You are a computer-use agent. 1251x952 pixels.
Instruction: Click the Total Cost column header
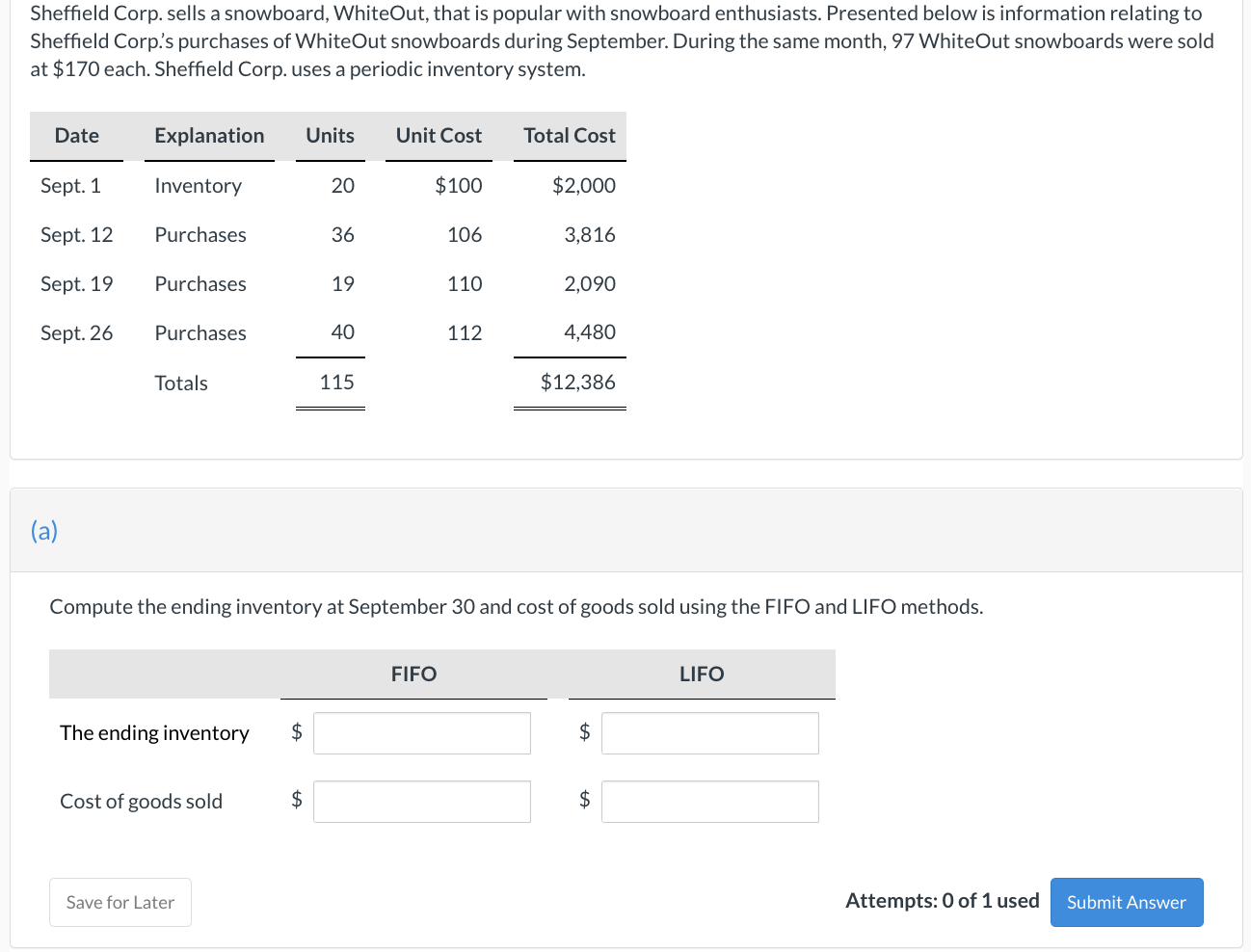[x=570, y=136]
